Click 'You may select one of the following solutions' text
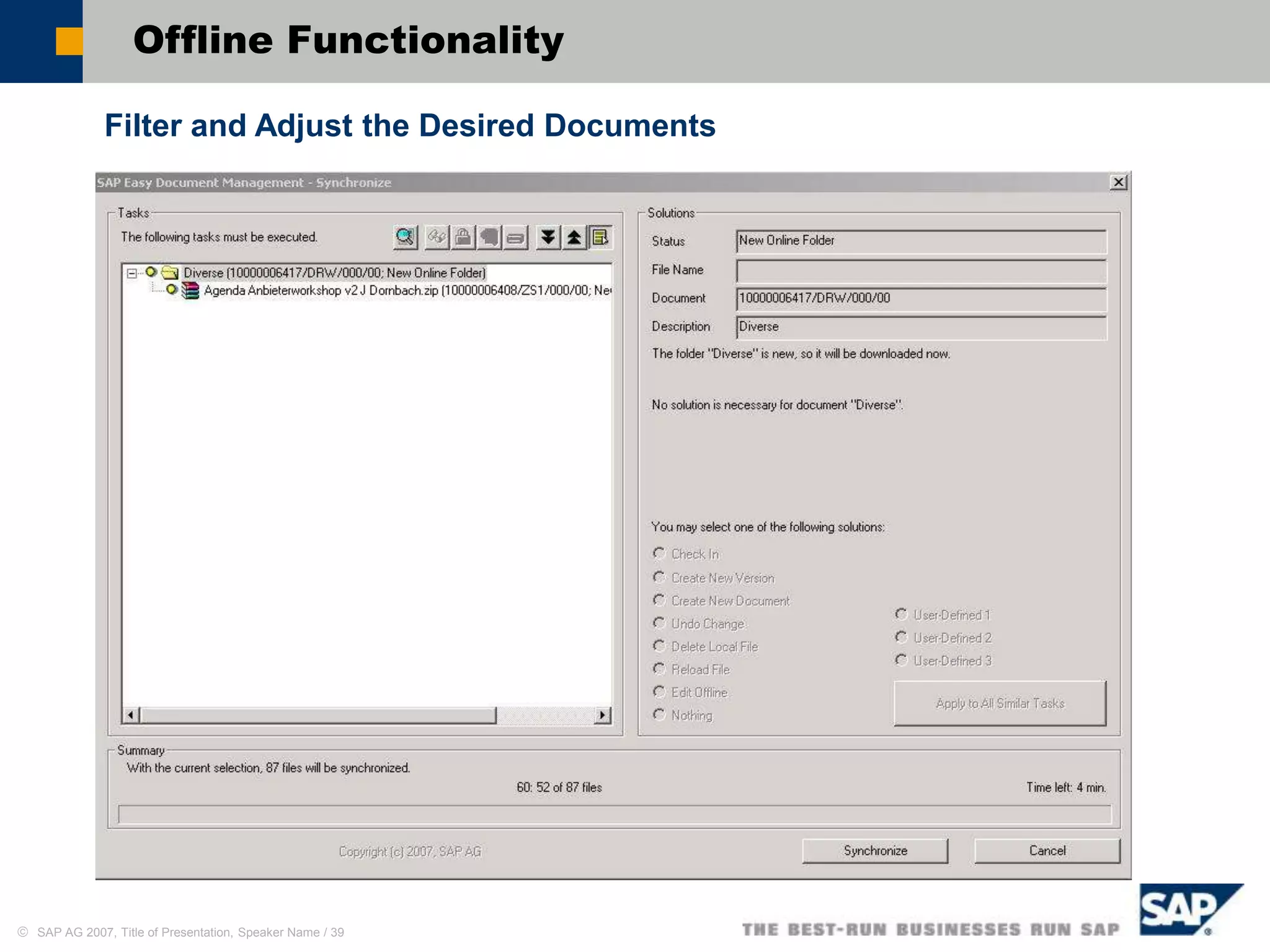 pos(768,527)
